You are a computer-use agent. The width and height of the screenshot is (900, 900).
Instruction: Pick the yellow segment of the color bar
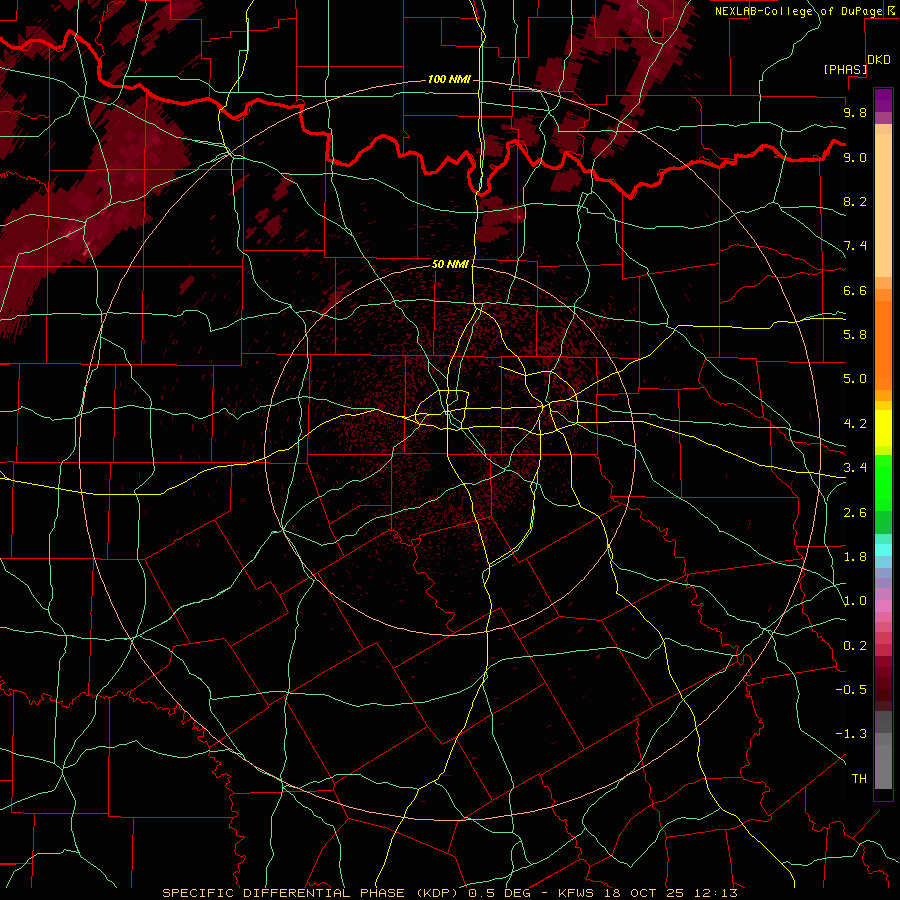883,428
